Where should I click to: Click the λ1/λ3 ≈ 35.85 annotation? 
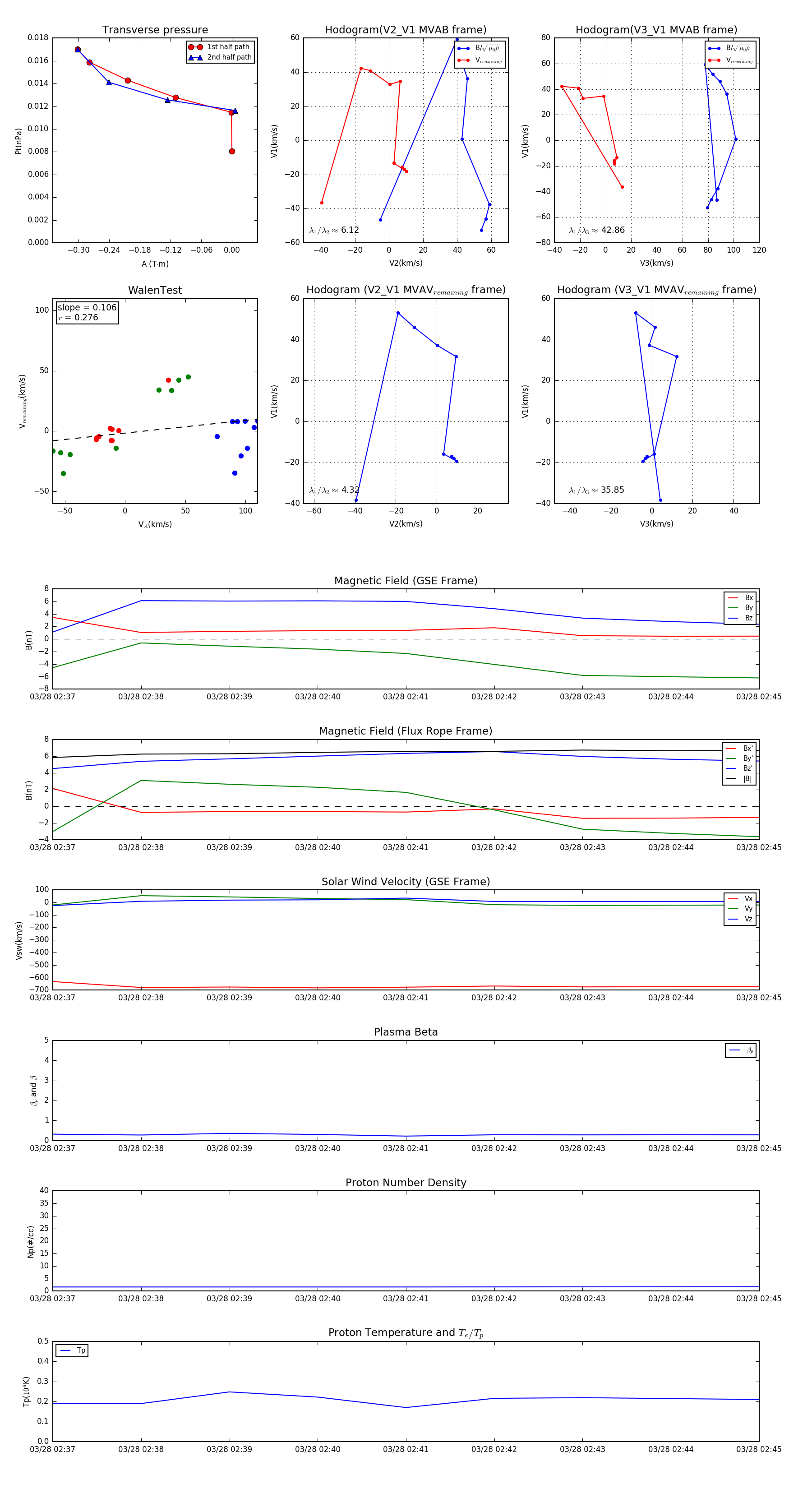pyautogui.click(x=596, y=490)
